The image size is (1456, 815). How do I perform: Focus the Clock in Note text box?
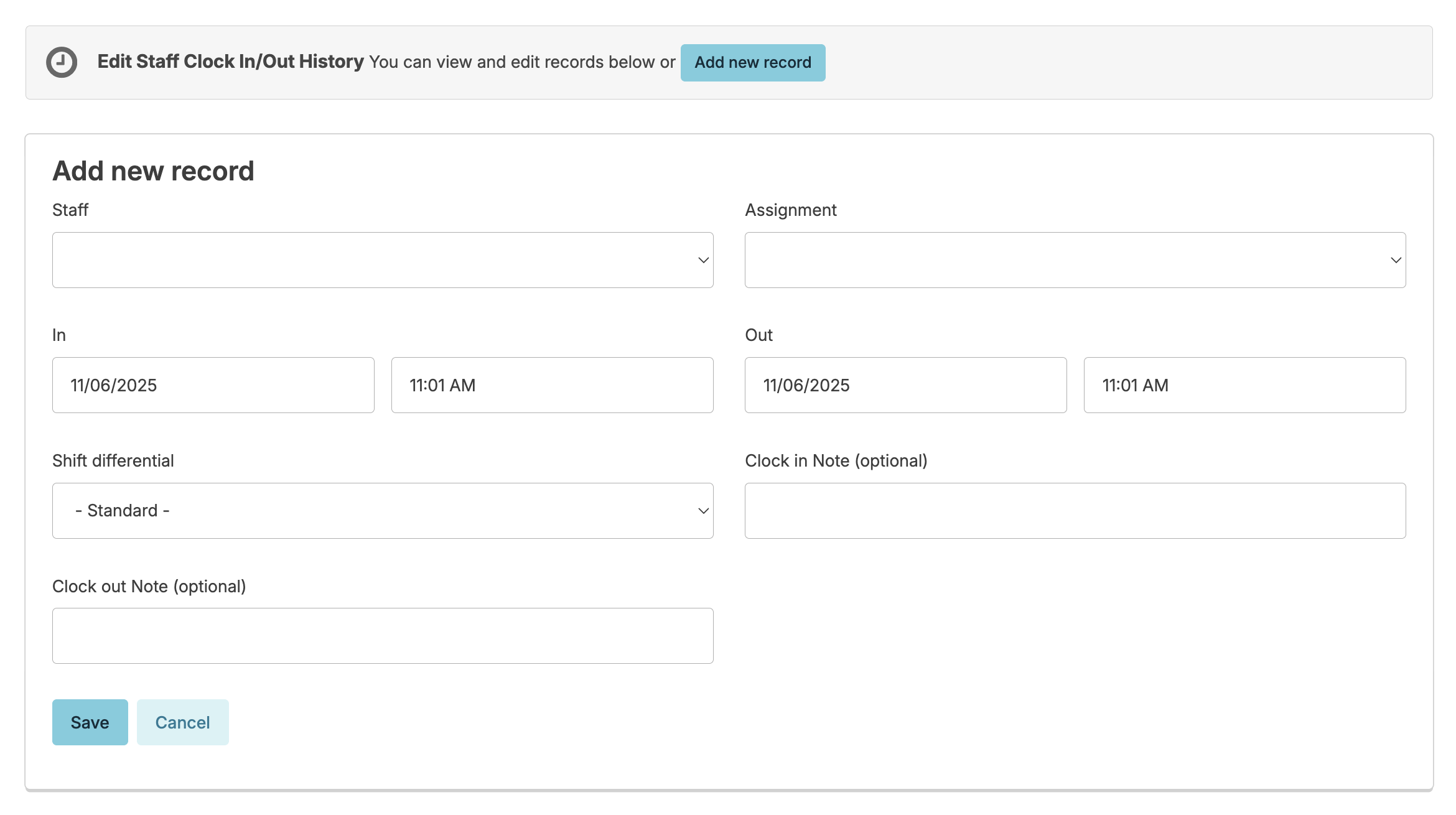(1075, 511)
